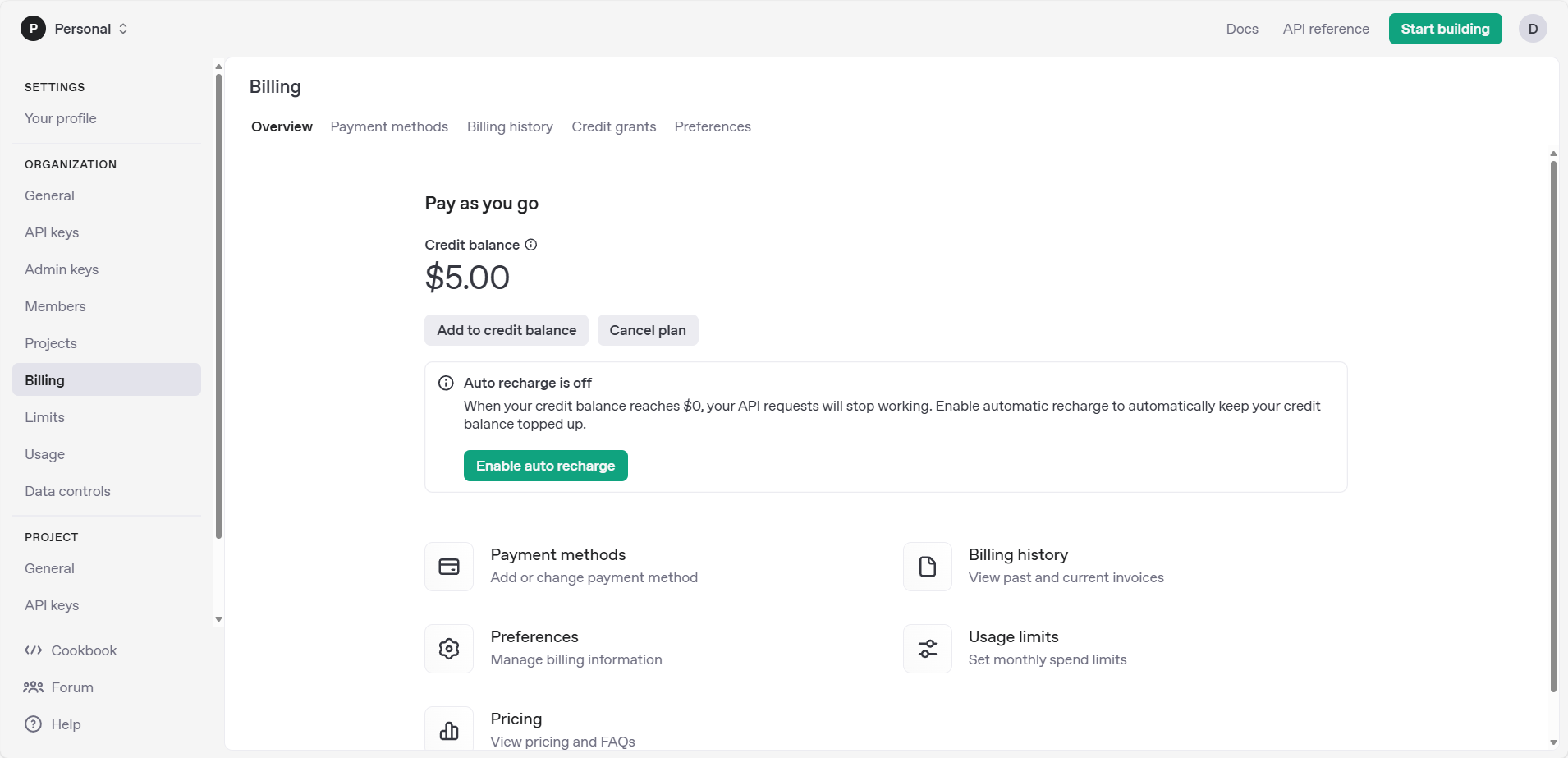Click the Usage limits sliders icon
Image resolution: width=1568 pixels, height=758 pixels.
click(x=928, y=649)
